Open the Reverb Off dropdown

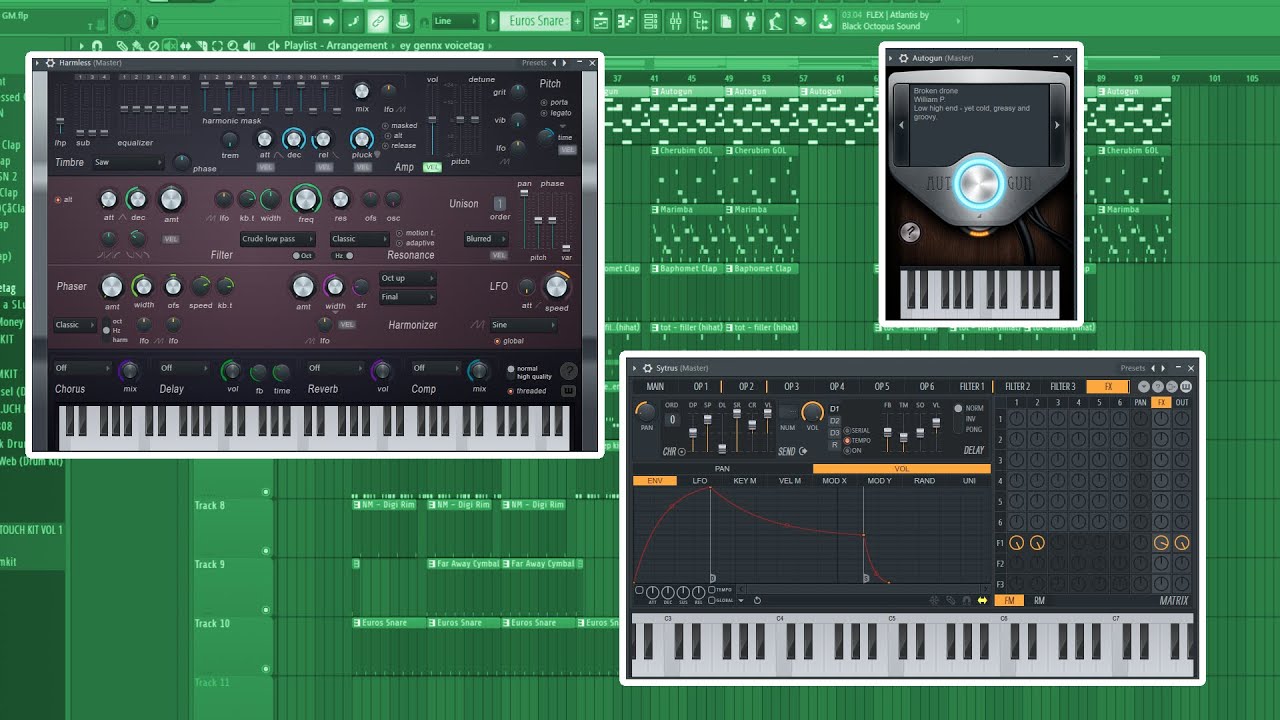point(335,368)
